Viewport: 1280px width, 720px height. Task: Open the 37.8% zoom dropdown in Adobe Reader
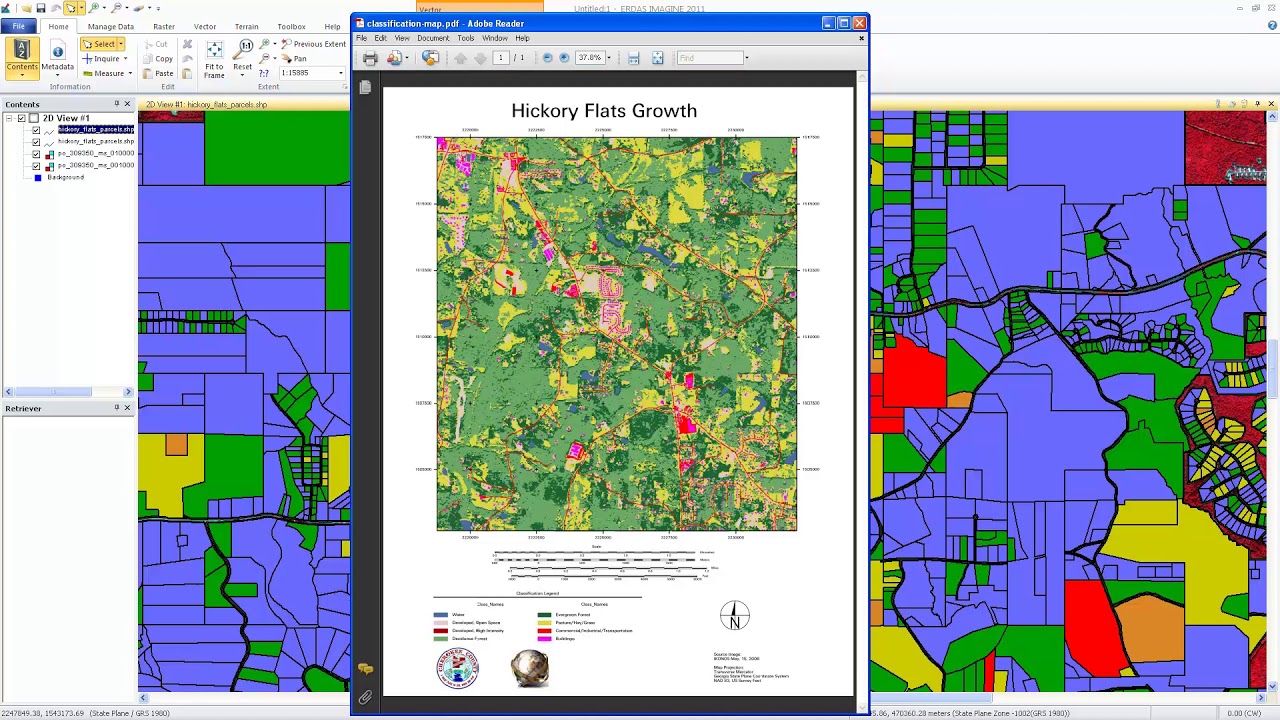click(x=609, y=58)
